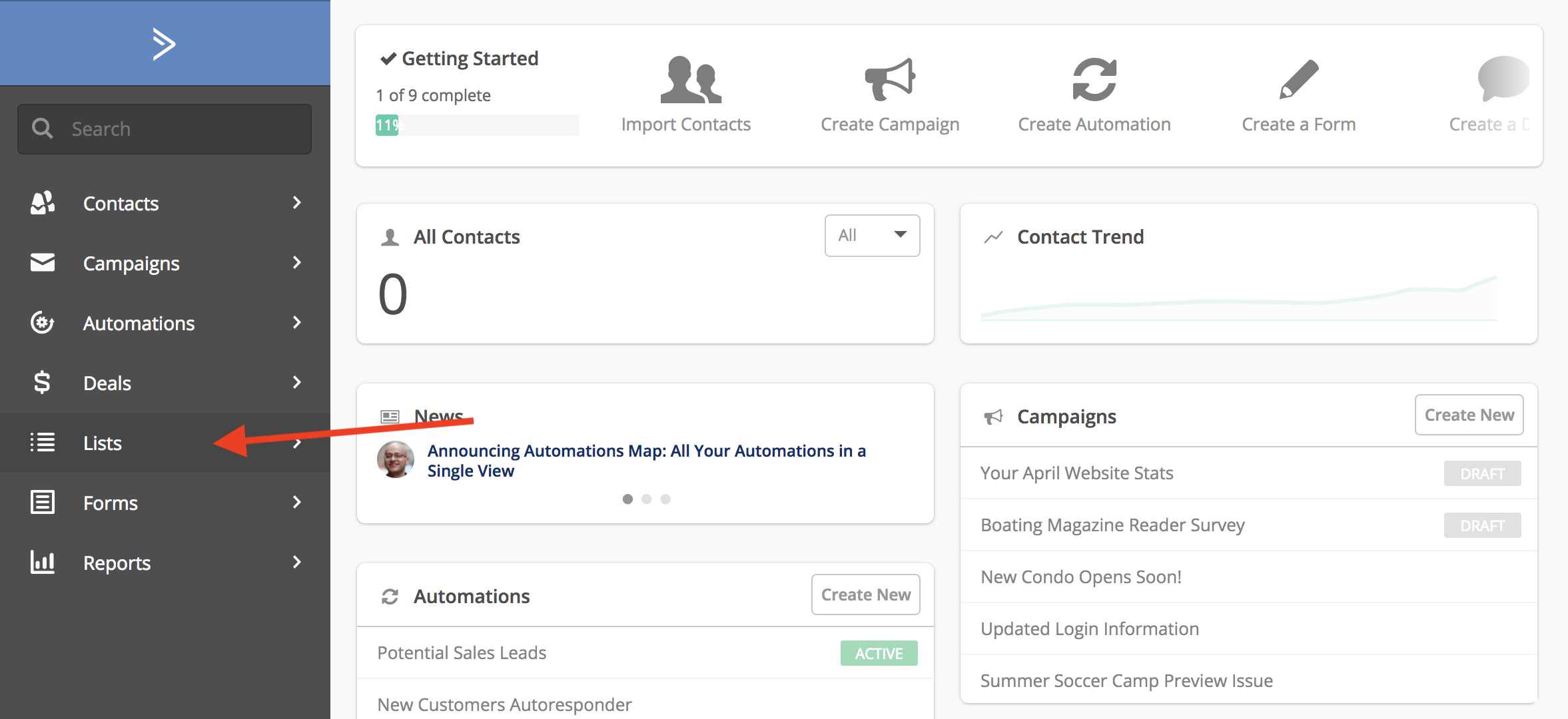1568x719 pixels.
Task: Expand the Contacts menu chevron
Action: click(x=297, y=202)
